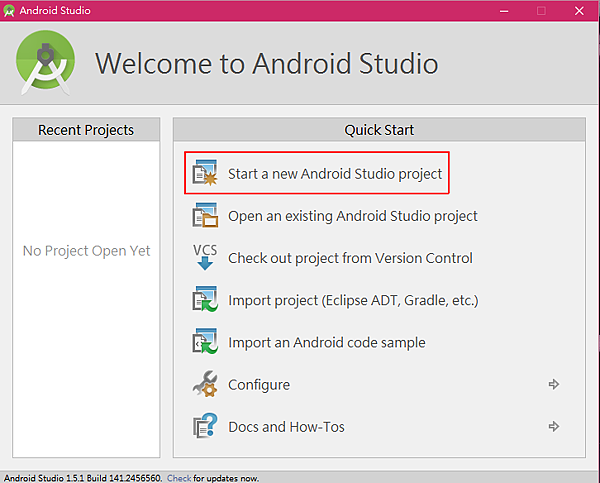Expand the Docs and How-Tos arrow
This screenshot has height=483, width=600.
coord(553,426)
